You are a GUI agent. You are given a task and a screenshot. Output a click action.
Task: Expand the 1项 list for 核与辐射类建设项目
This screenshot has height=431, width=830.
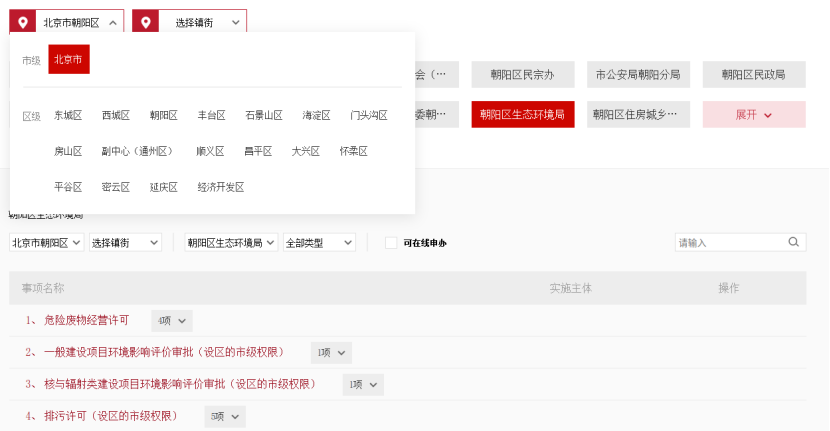pos(363,384)
